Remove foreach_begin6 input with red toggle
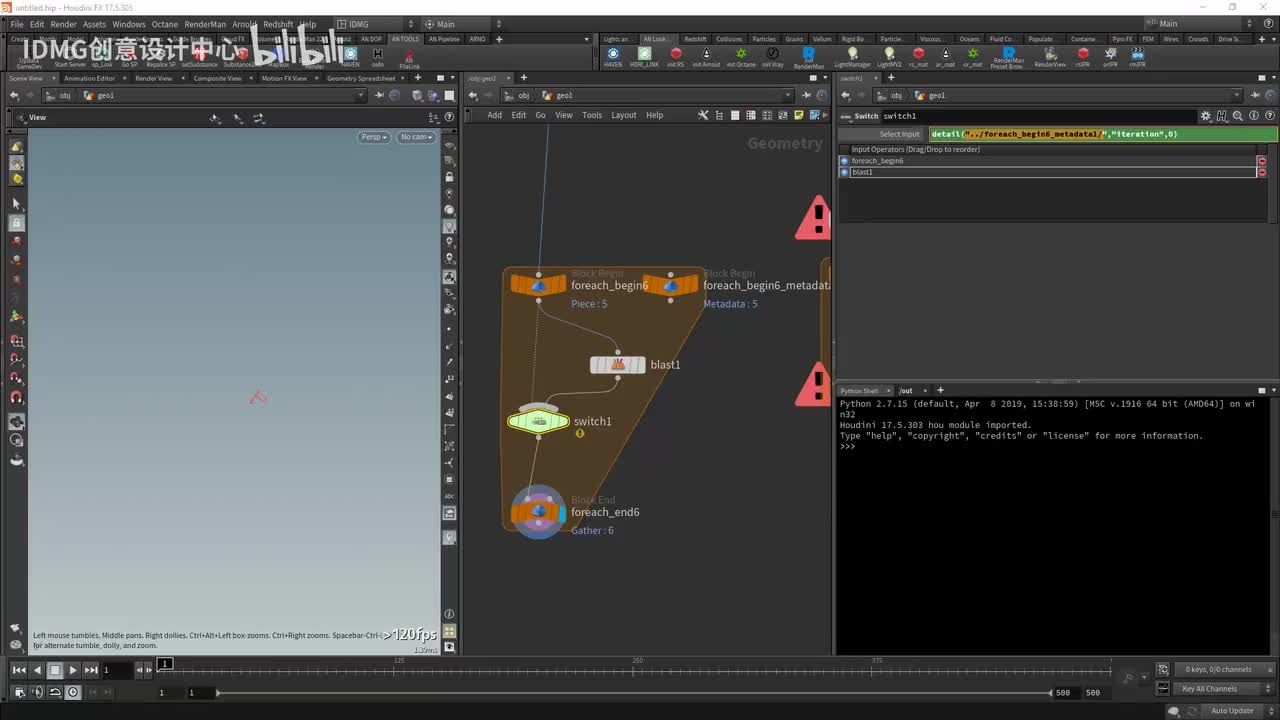 1262,161
